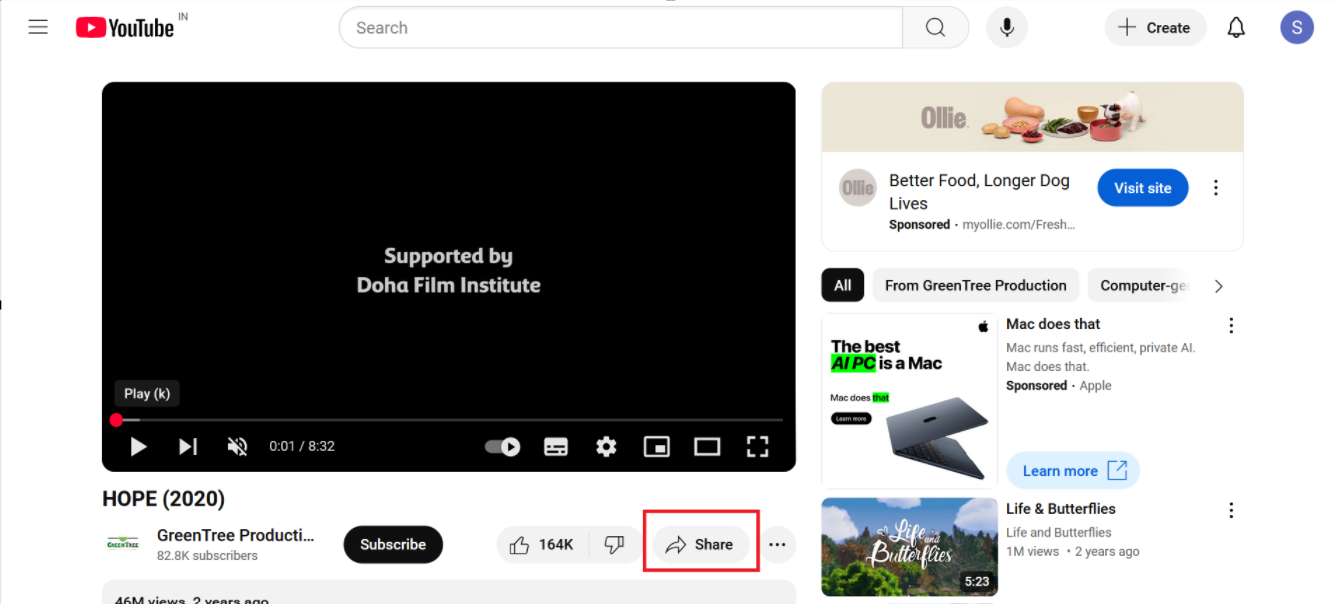1338x604 pixels.
Task: Start voice search with microphone icon
Action: click(1006, 28)
